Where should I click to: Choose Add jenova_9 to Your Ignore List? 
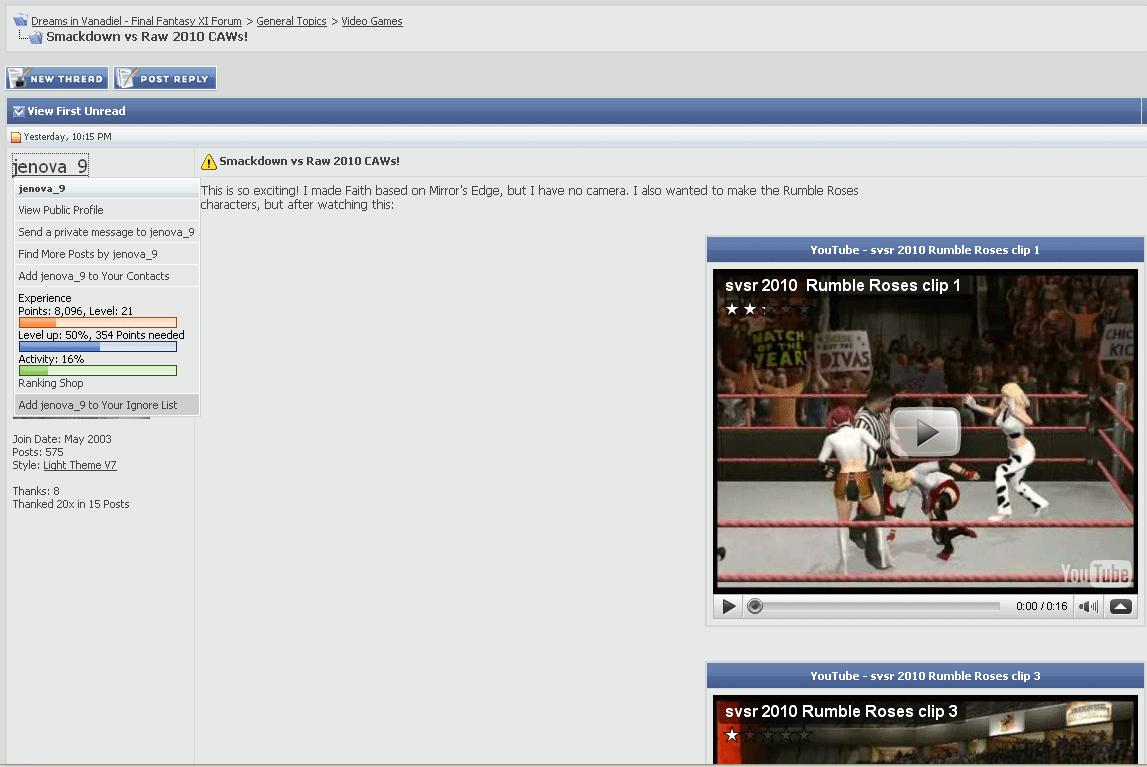pyautogui.click(x=98, y=405)
